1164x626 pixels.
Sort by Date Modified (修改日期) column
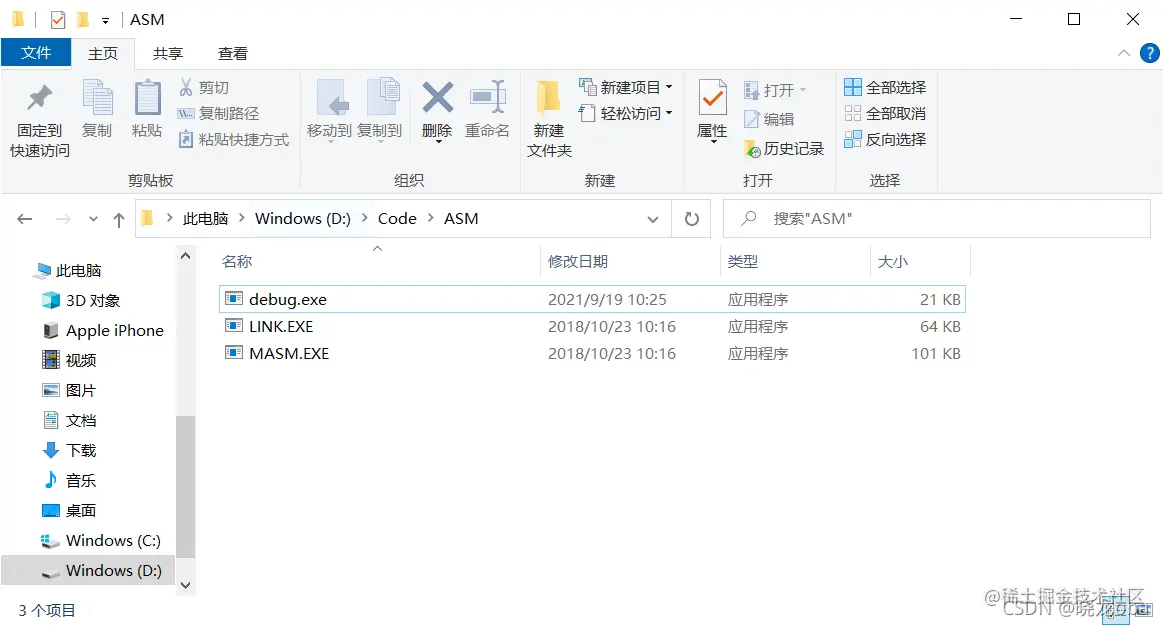[x=578, y=261]
